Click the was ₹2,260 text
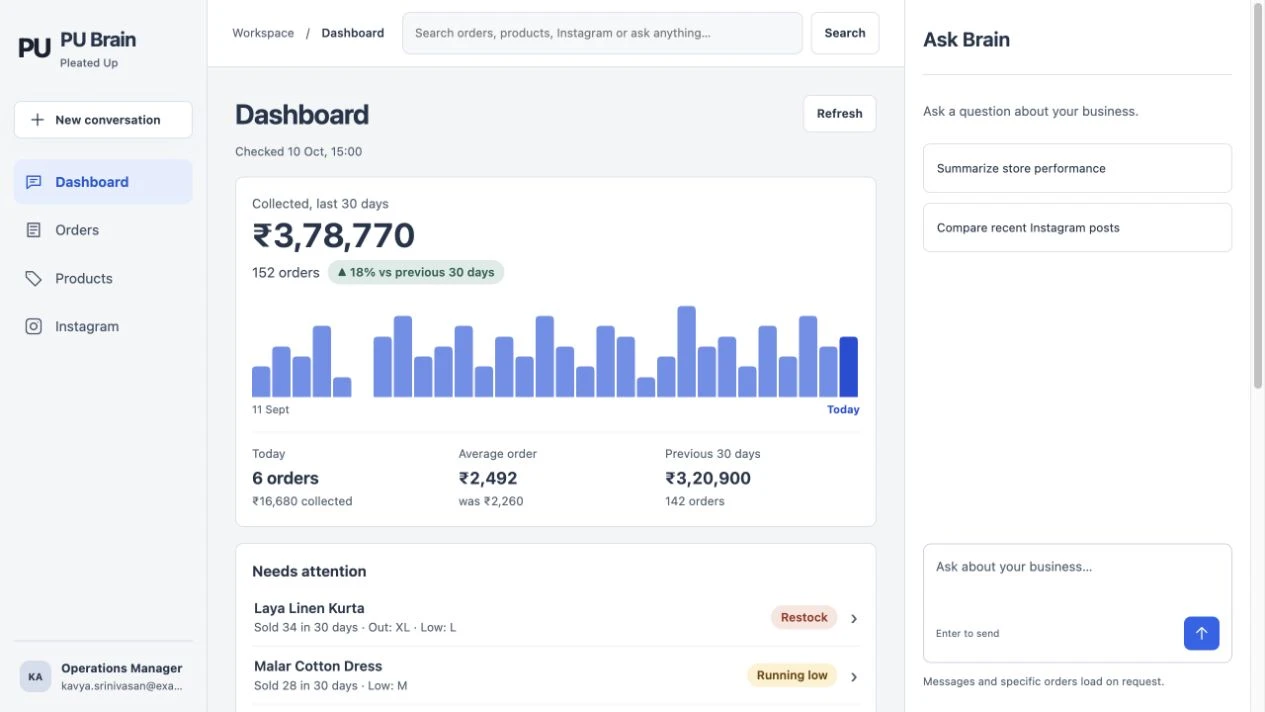 point(491,501)
